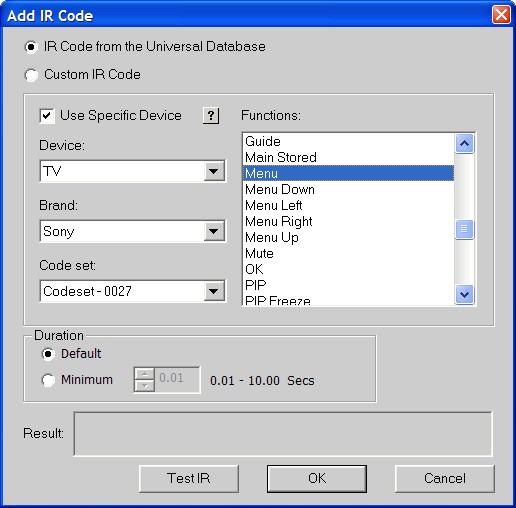Screen dimensions: 516x508
Task: Click the Minimum duration spinner up arrow
Action: point(144,374)
